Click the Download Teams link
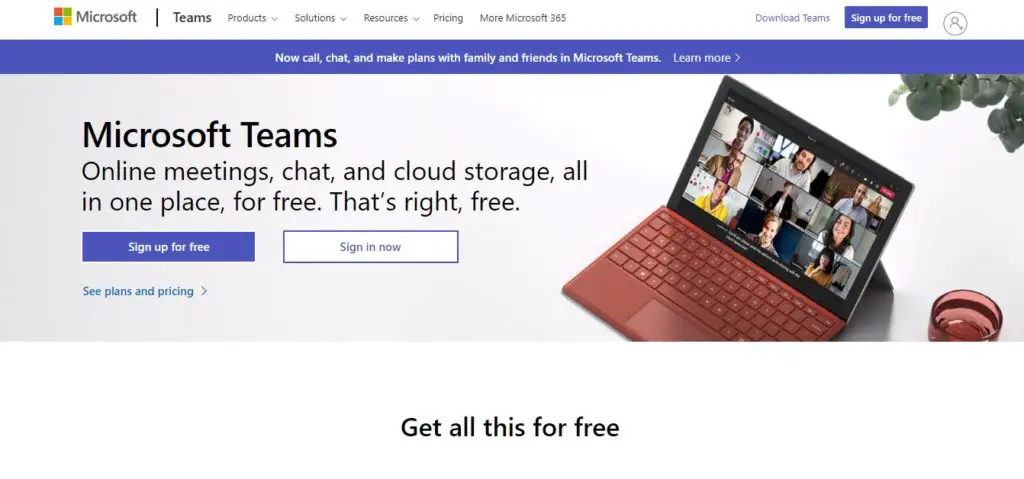Image resolution: width=1024 pixels, height=479 pixels. 792,18
